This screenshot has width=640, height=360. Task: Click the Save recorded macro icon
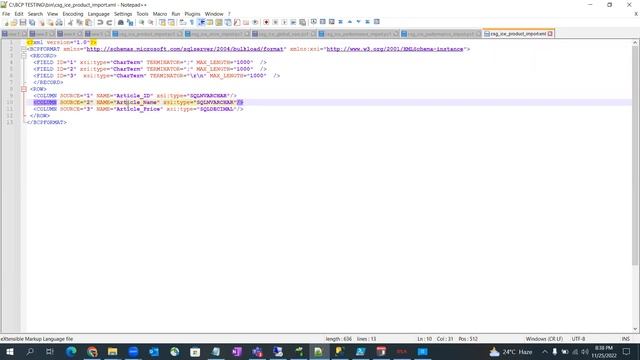click(302, 22)
